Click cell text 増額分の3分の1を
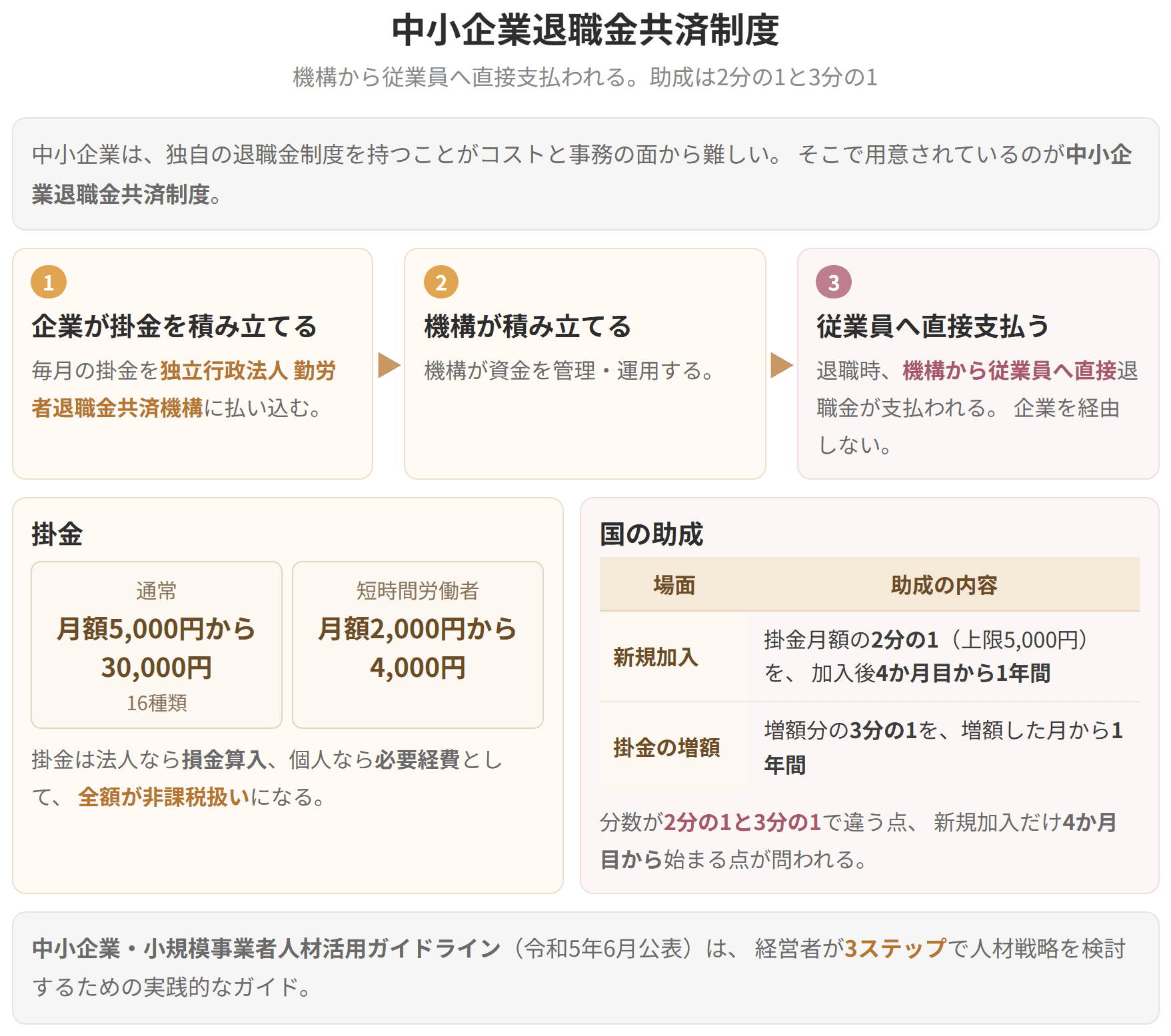Viewport: 1171px width, 1036px height. click(x=852, y=730)
